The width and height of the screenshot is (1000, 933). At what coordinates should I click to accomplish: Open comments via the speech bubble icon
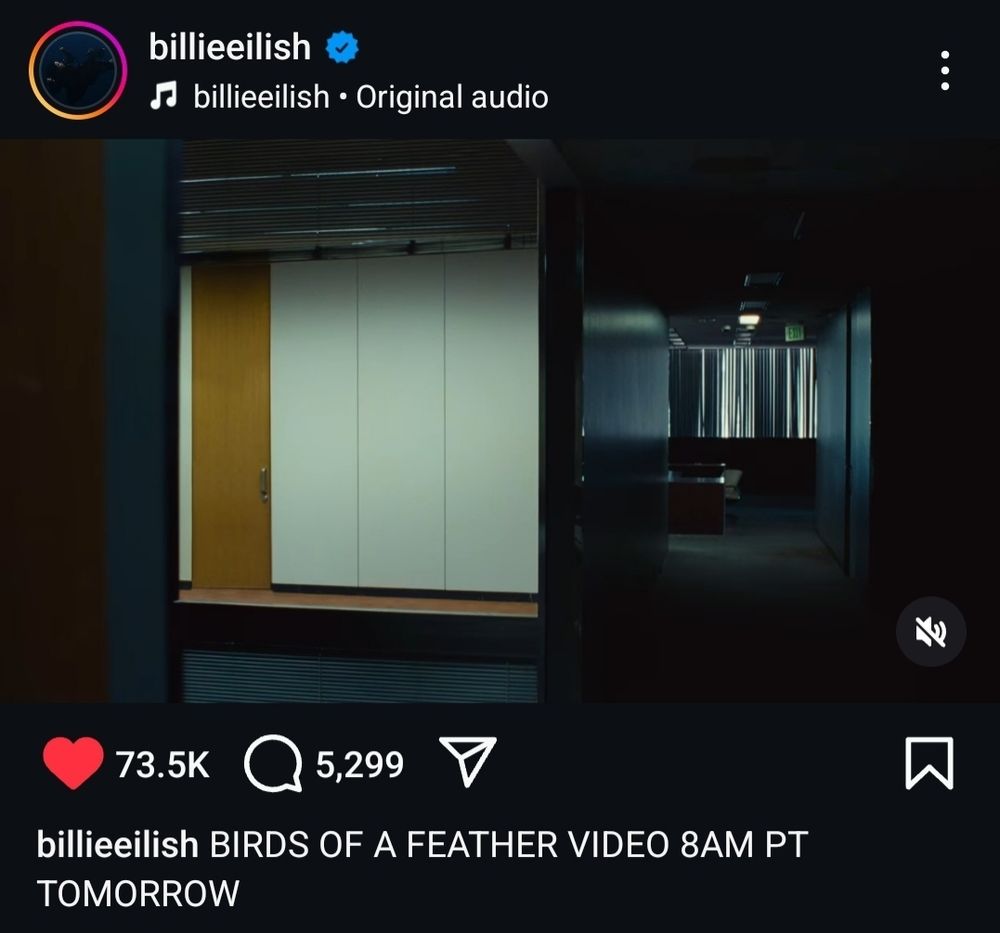pyautogui.click(x=273, y=763)
